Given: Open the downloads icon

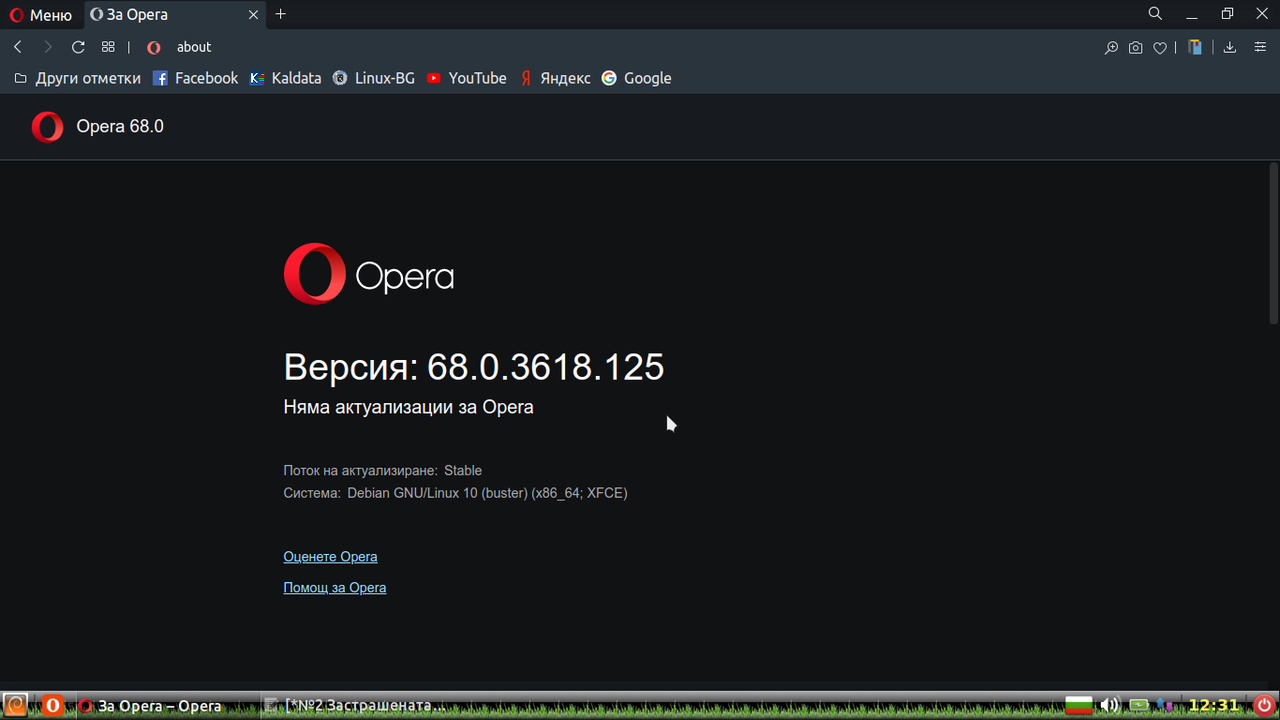Looking at the screenshot, I should click(1230, 47).
